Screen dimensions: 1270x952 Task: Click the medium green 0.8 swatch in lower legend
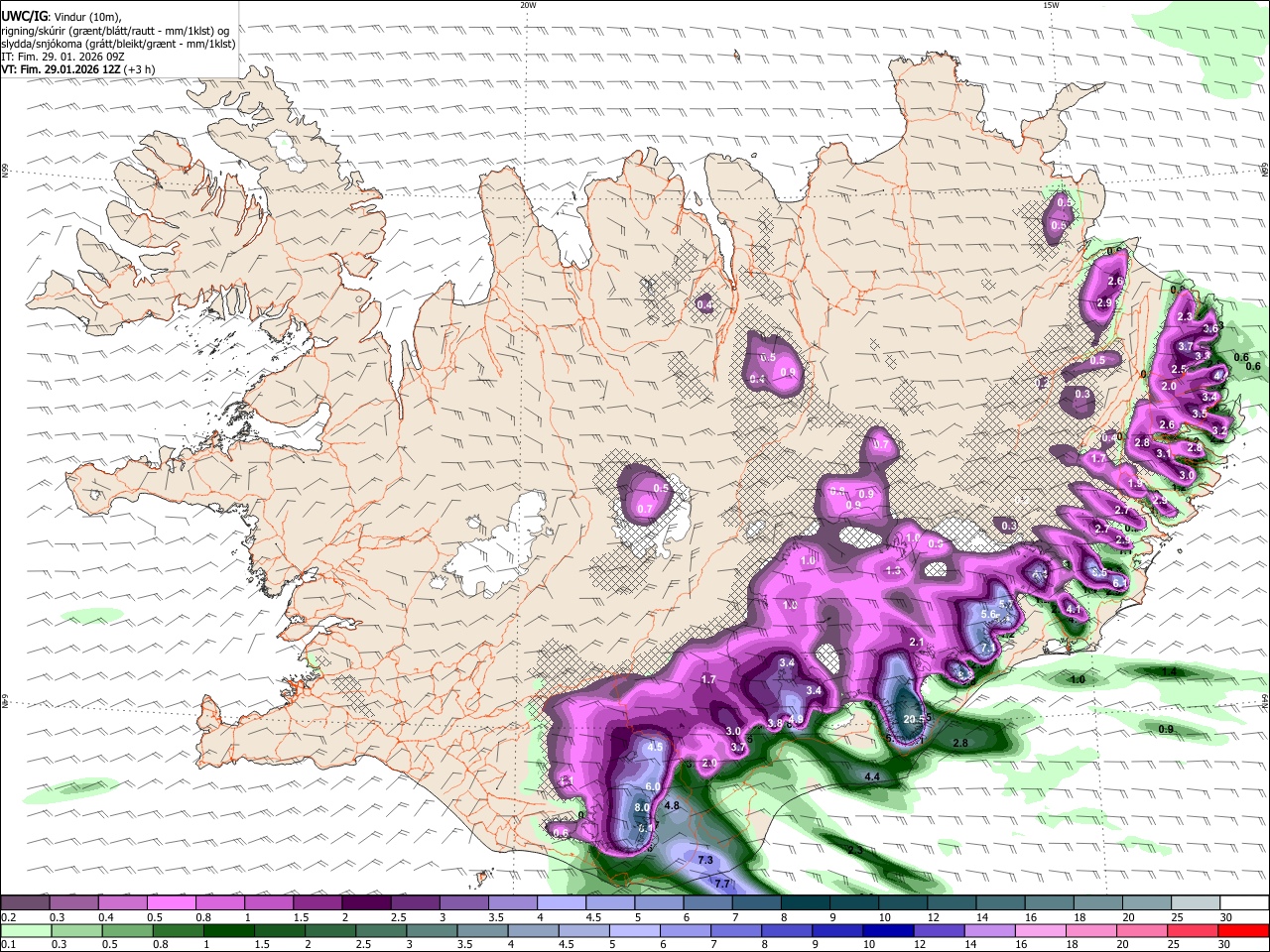click(x=177, y=930)
